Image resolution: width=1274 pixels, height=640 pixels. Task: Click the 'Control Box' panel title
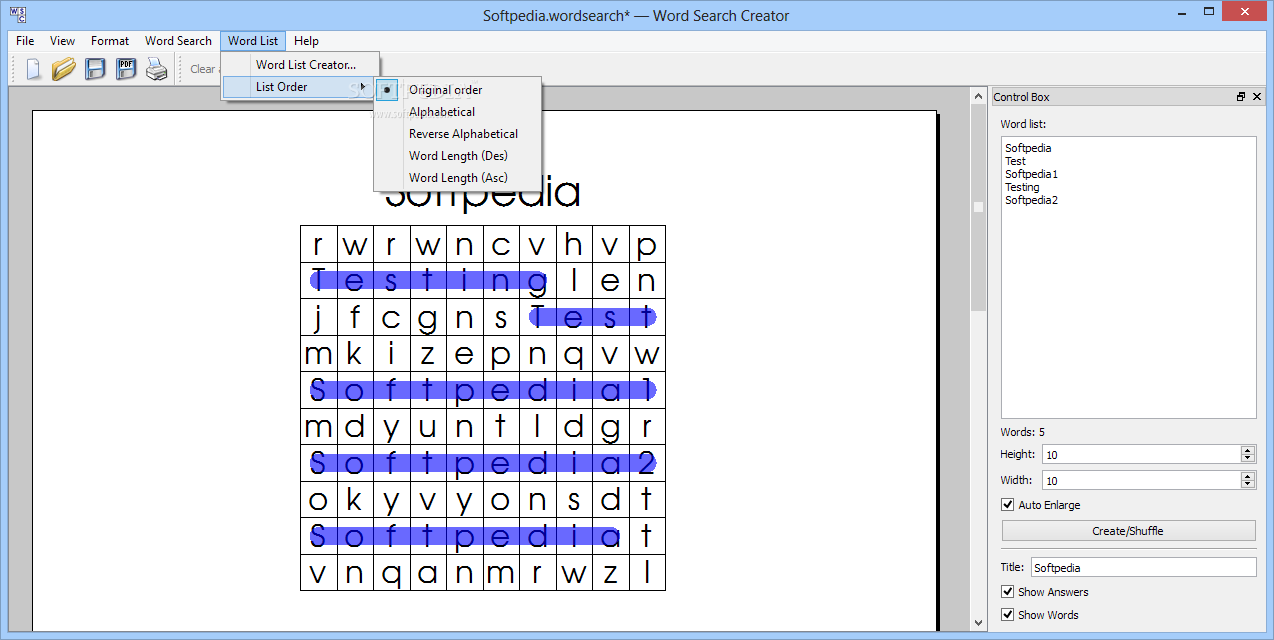coord(1021,97)
